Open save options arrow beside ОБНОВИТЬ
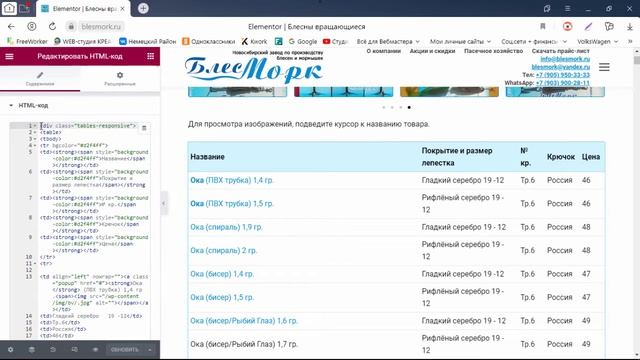This screenshot has height=360, width=640. click(150, 350)
